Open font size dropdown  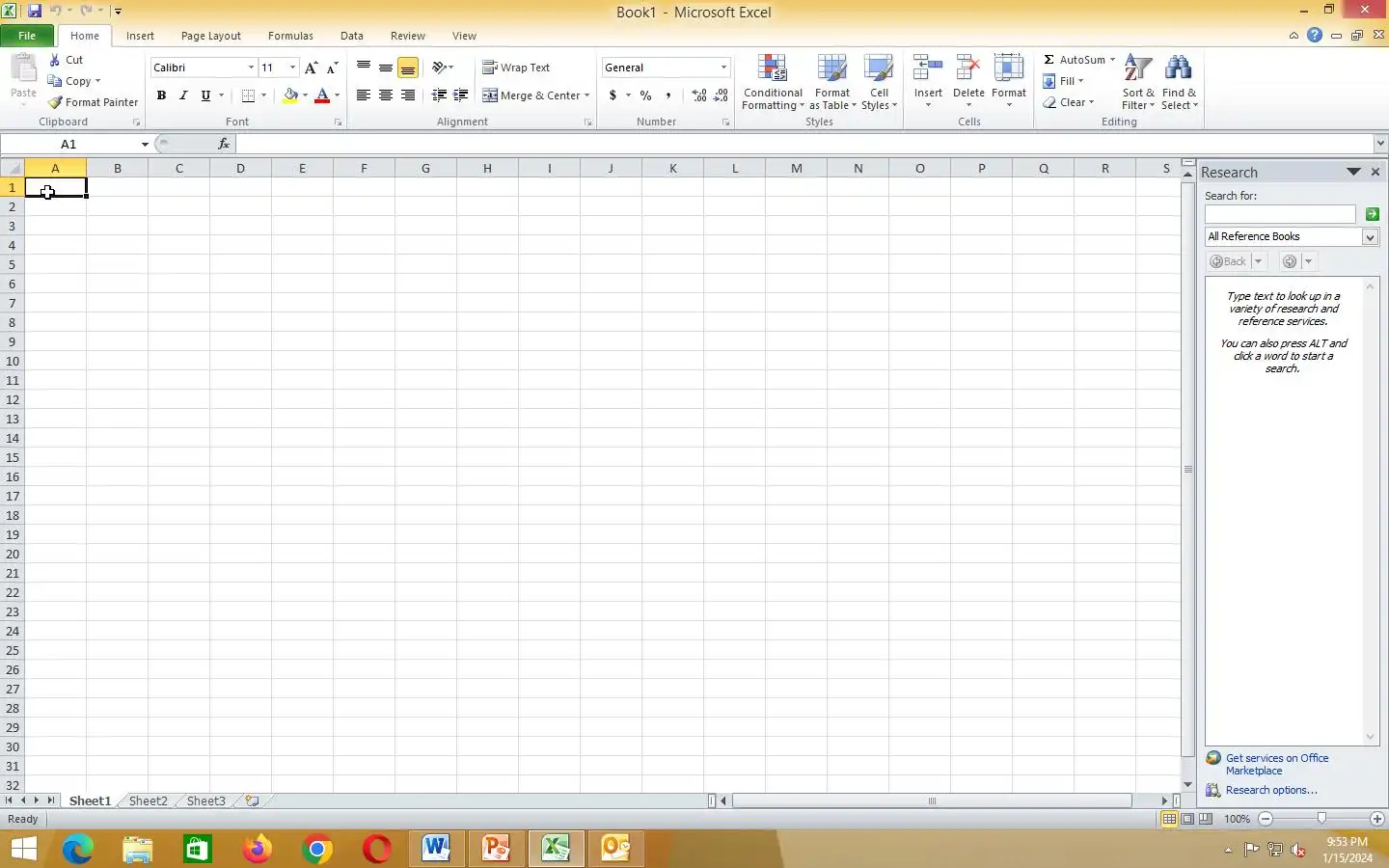(292, 68)
